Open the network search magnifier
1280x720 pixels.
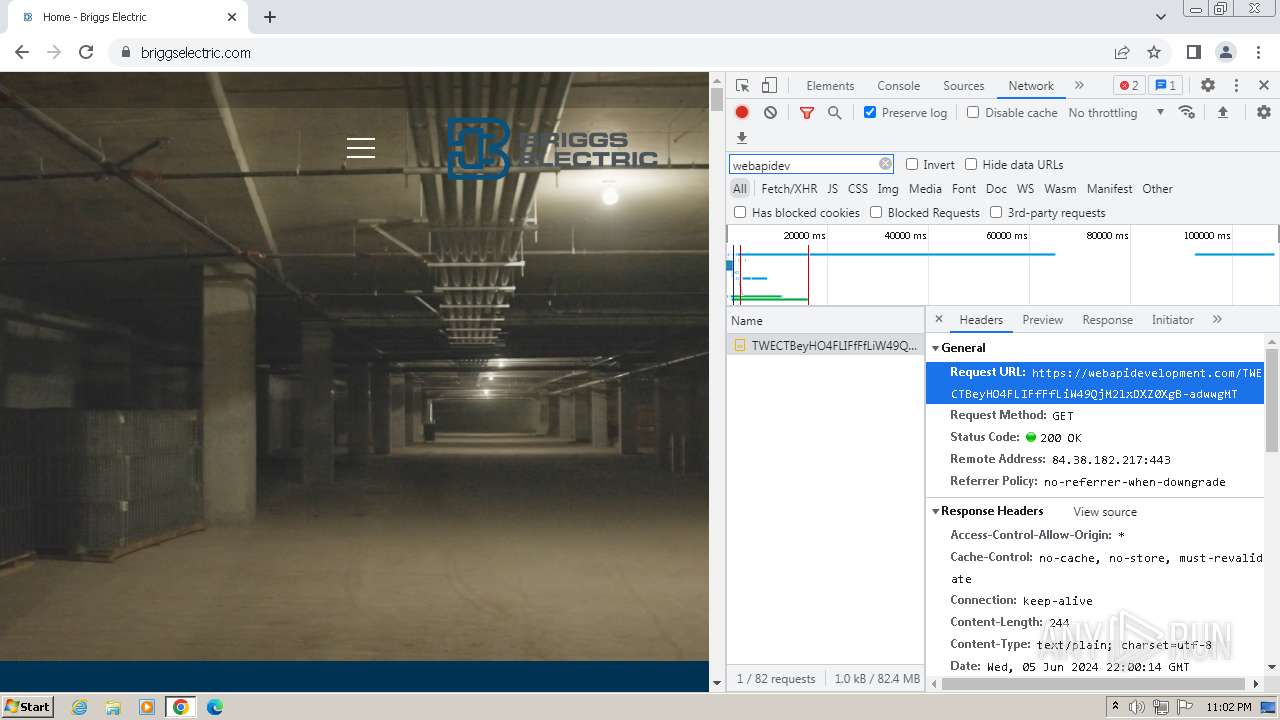point(834,112)
